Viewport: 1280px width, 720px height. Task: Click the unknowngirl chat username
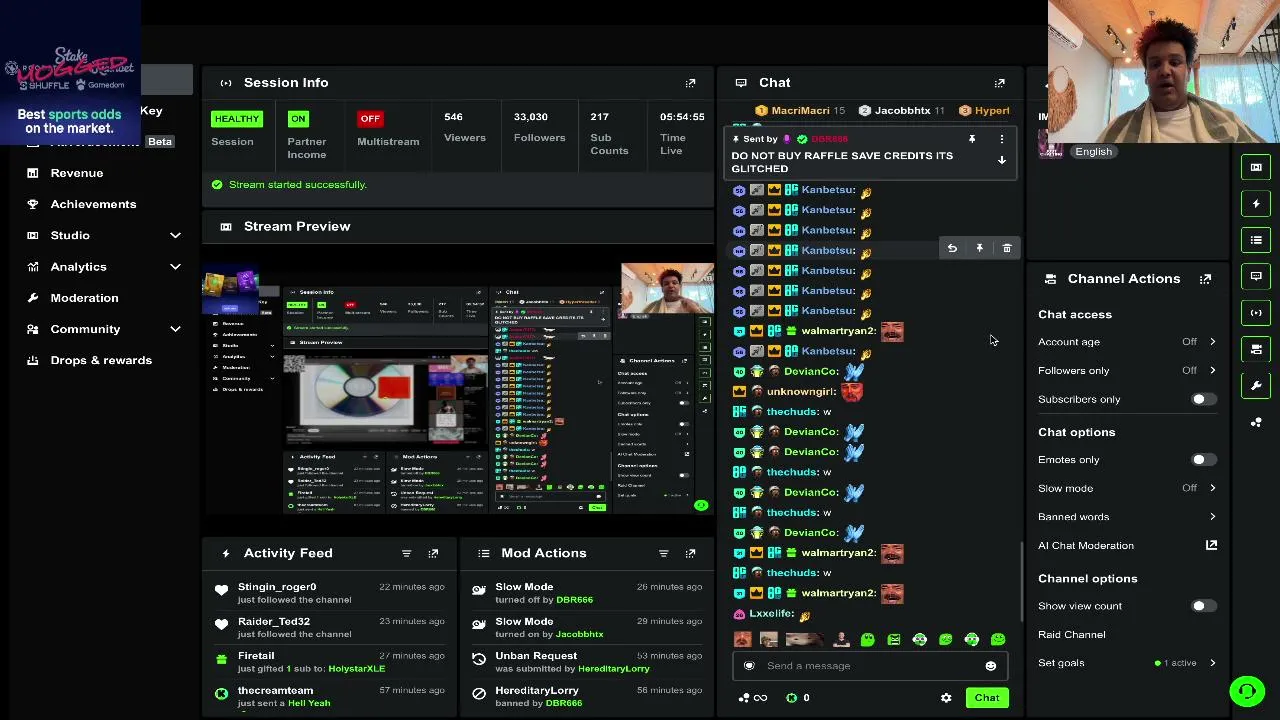[802, 392]
